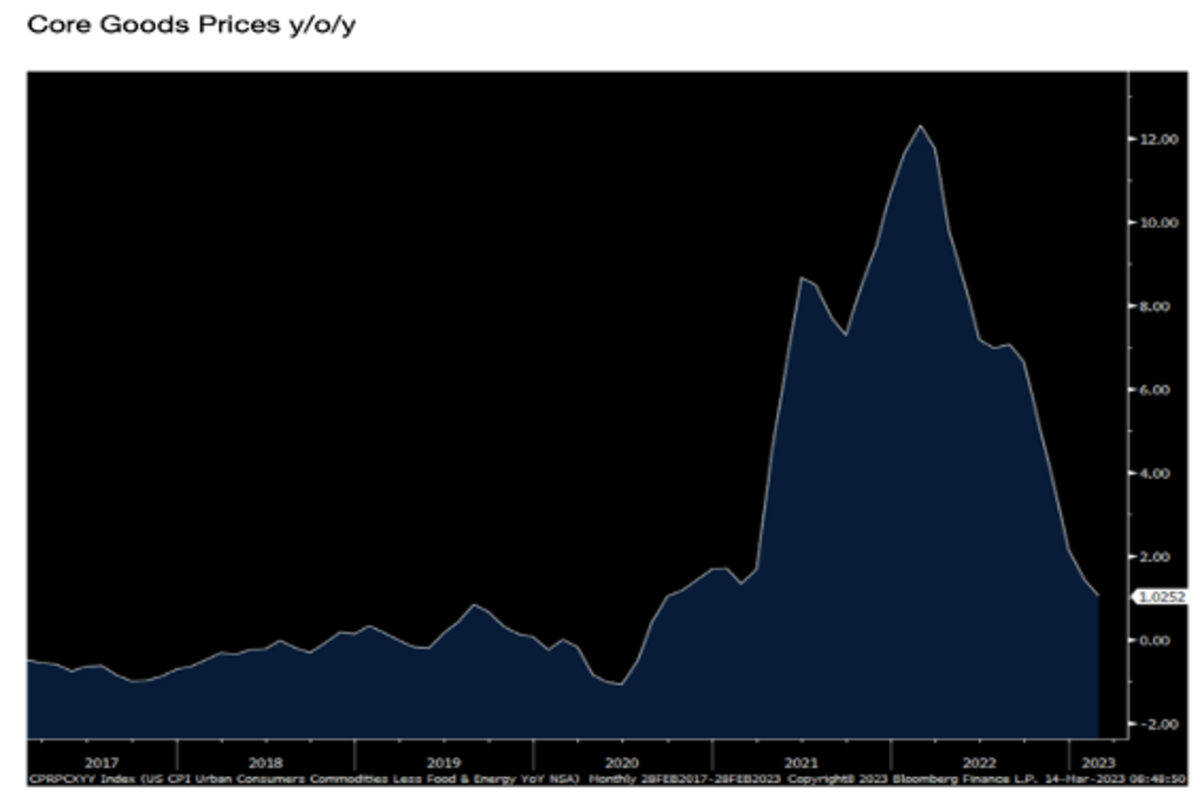
Task: Click the 2021 x-axis year label
Action: coord(800,759)
